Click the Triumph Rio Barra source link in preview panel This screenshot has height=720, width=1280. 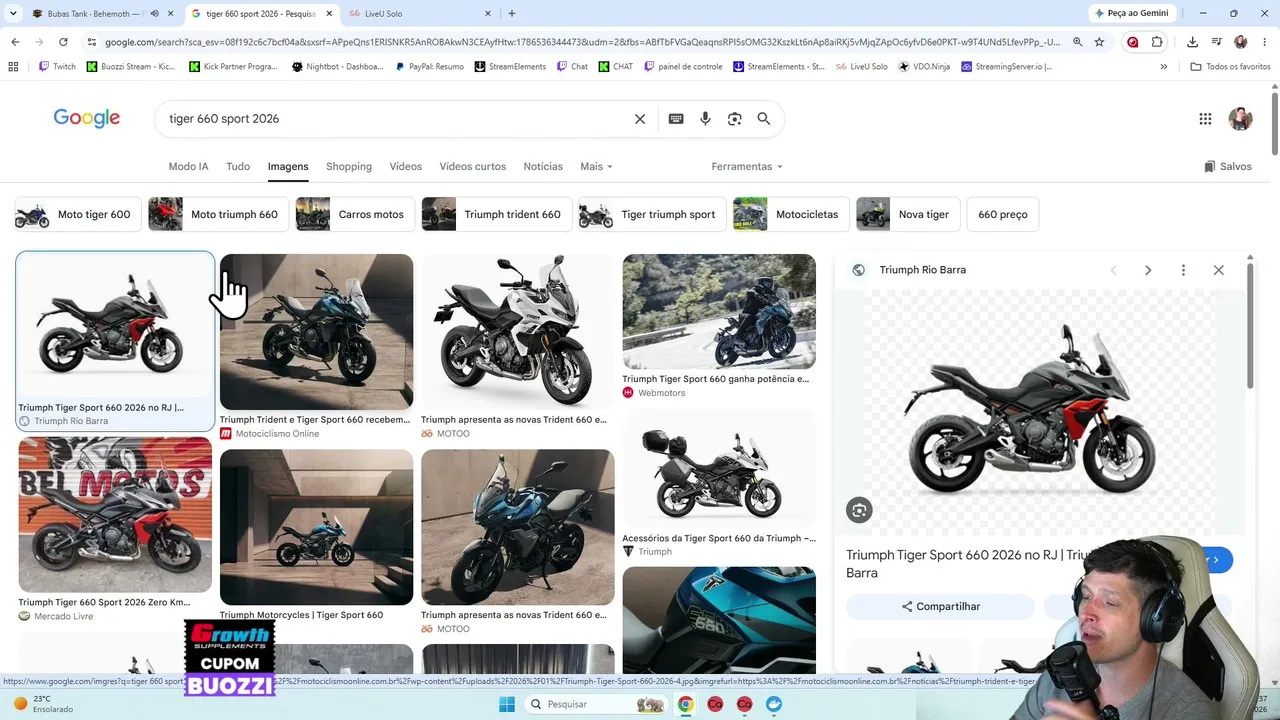click(x=922, y=270)
